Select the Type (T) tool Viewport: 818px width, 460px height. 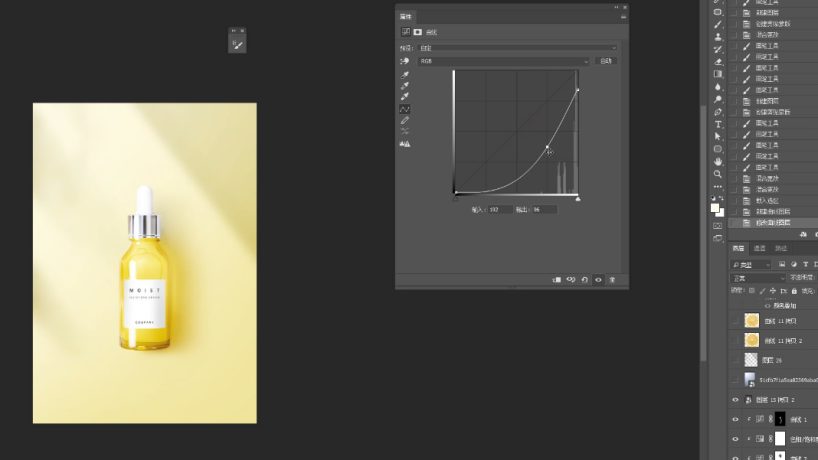[718, 124]
